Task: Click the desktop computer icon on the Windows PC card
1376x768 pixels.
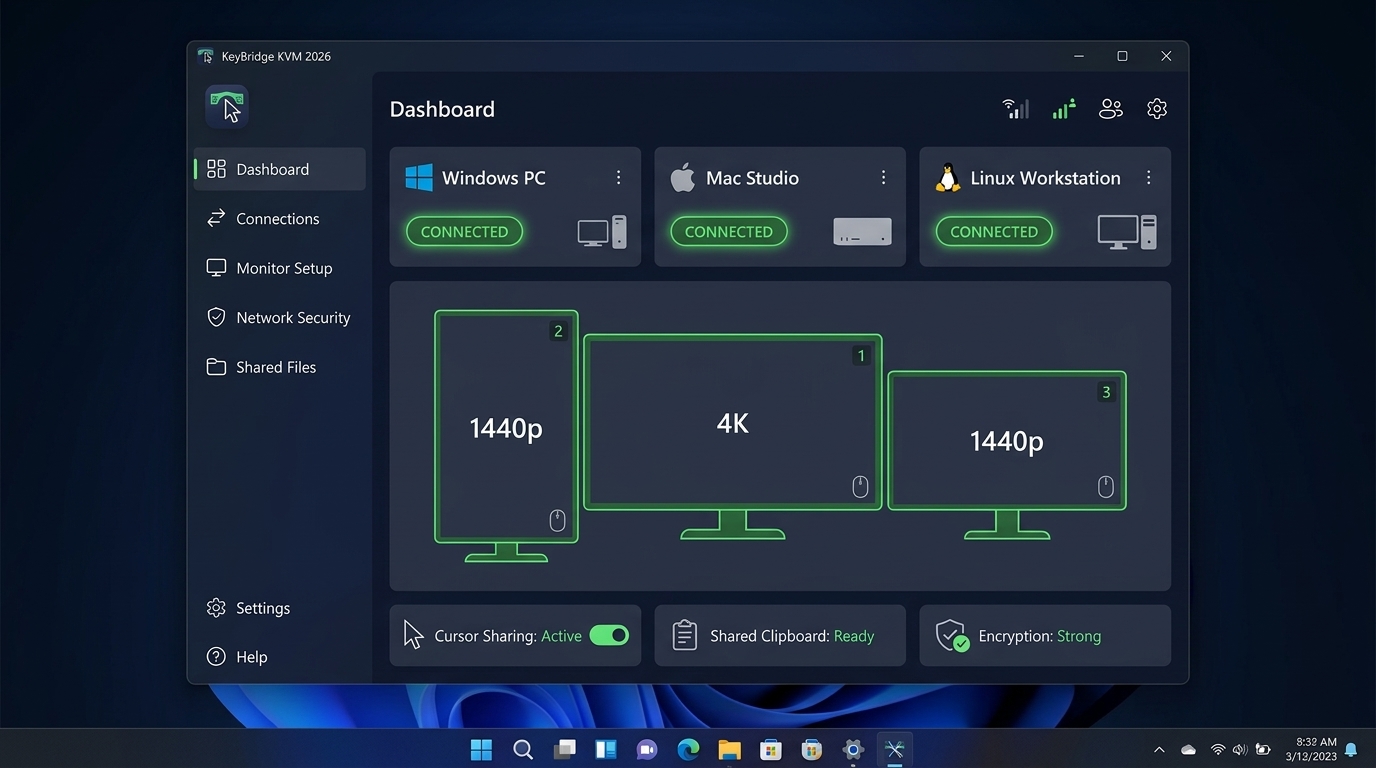Action: (x=602, y=232)
